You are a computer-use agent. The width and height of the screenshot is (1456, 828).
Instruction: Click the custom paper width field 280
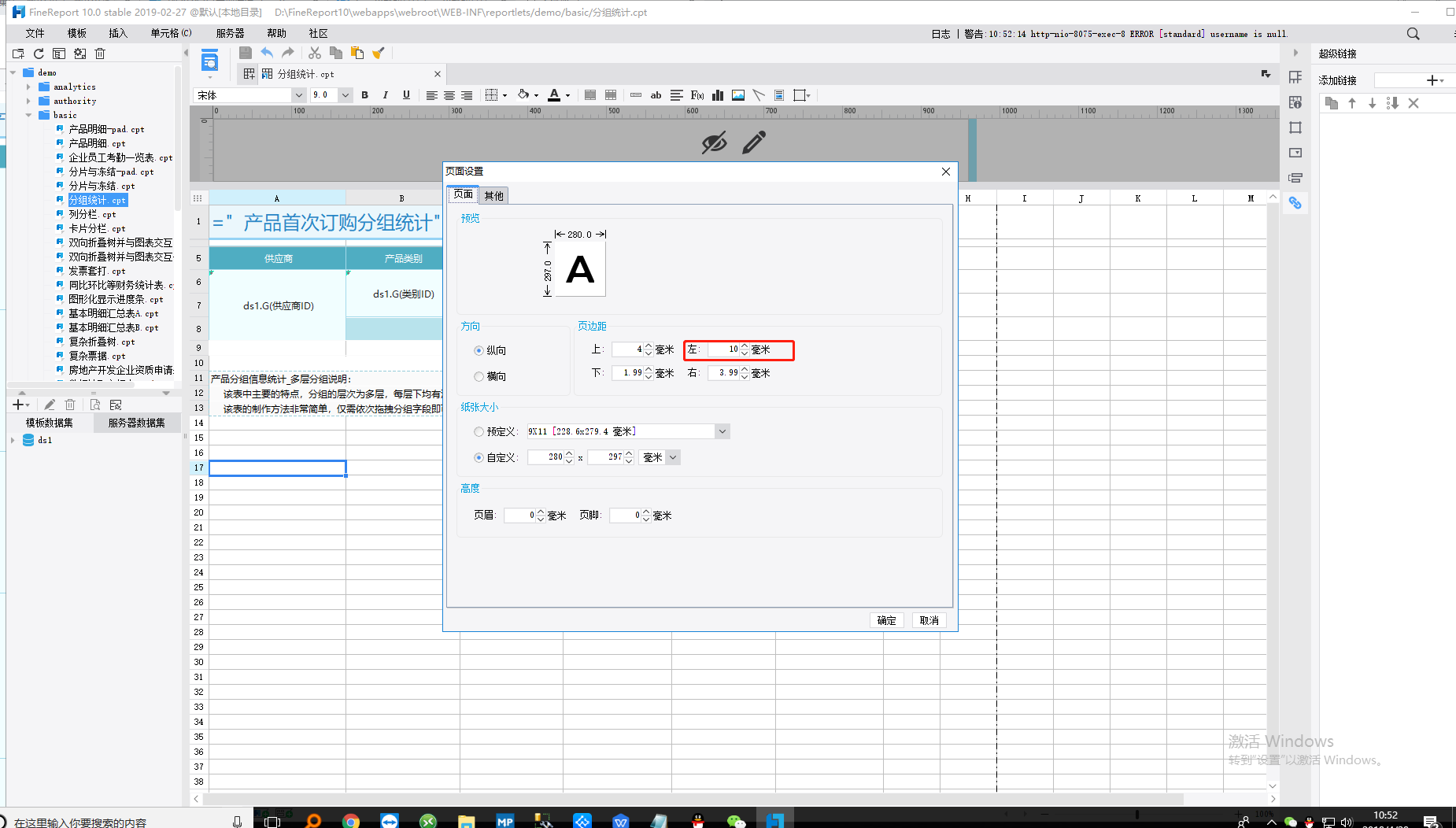545,457
